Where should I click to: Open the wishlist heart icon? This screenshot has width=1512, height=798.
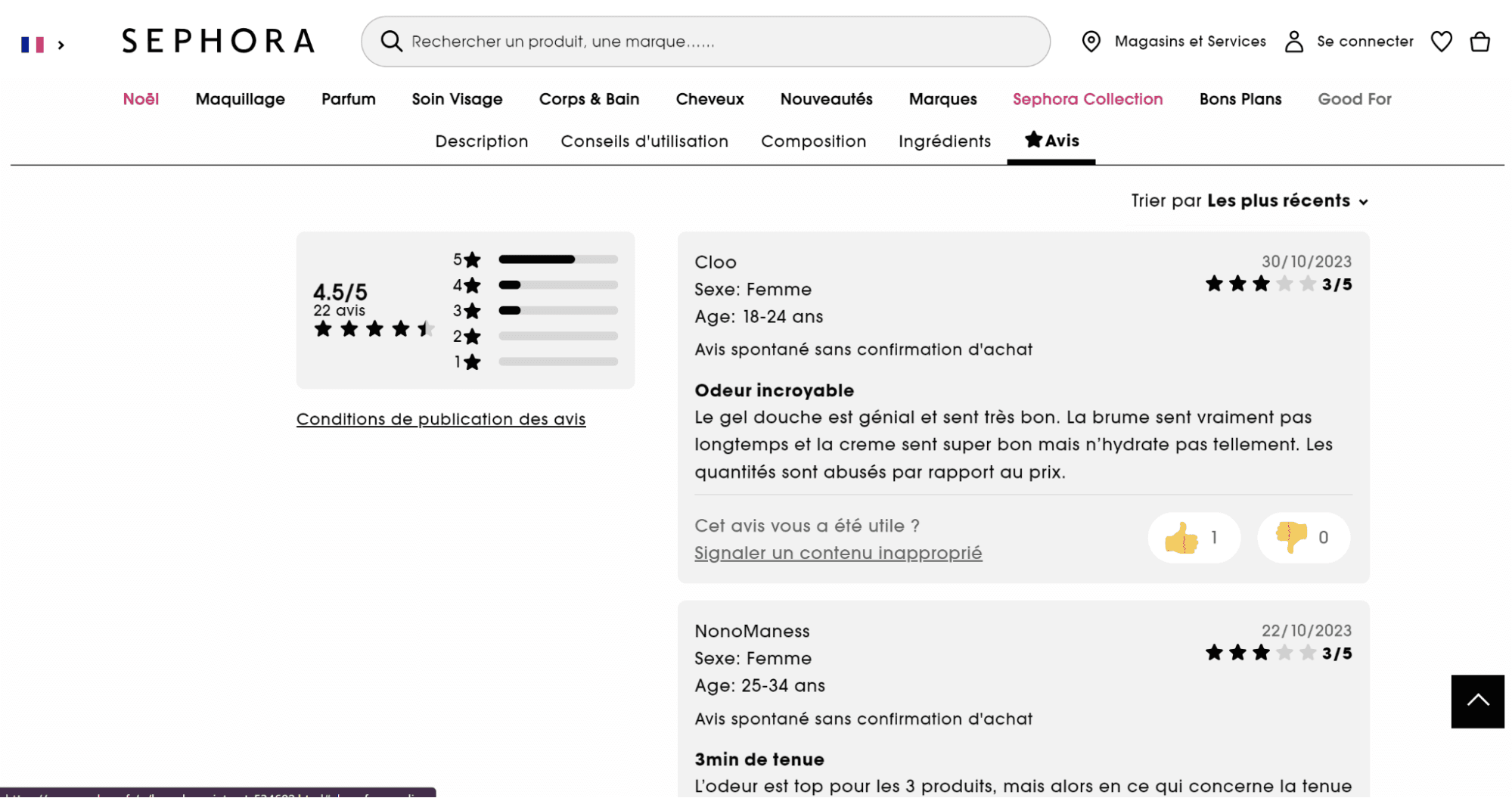[x=1441, y=42]
